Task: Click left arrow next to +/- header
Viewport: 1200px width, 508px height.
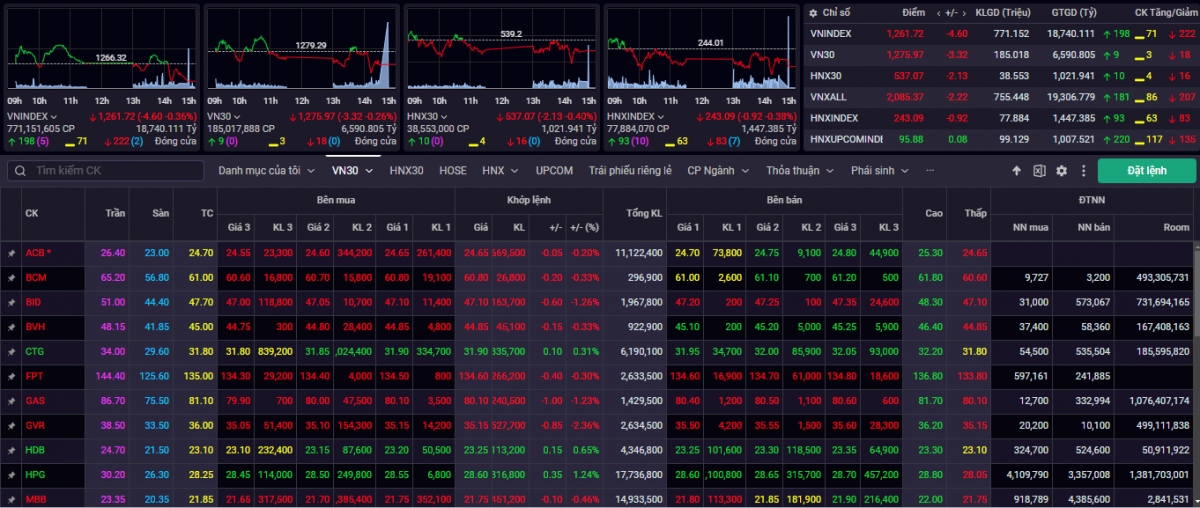Action: pyautogui.click(x=939, y=13)
